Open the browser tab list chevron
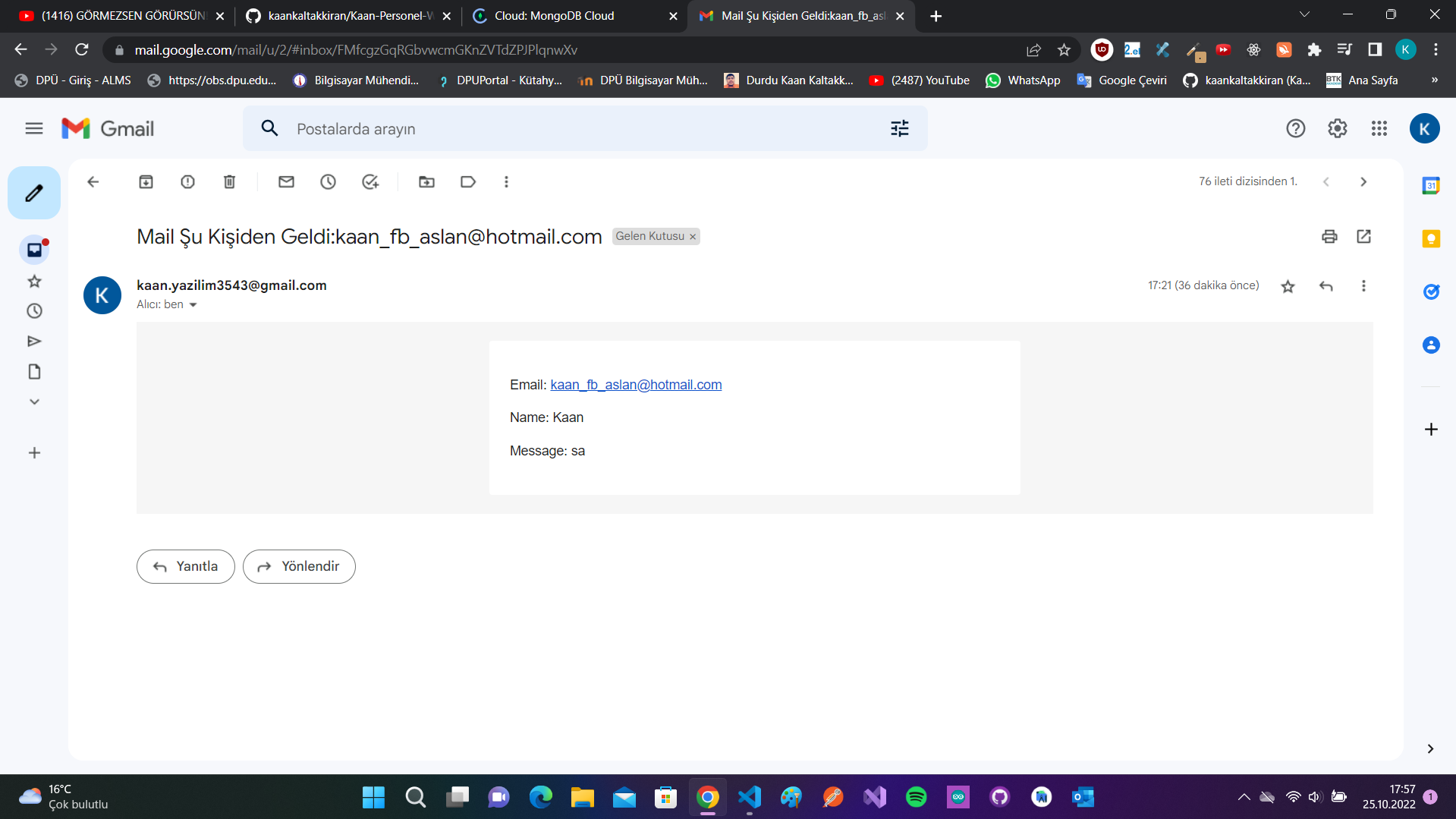 [1303, 14]
